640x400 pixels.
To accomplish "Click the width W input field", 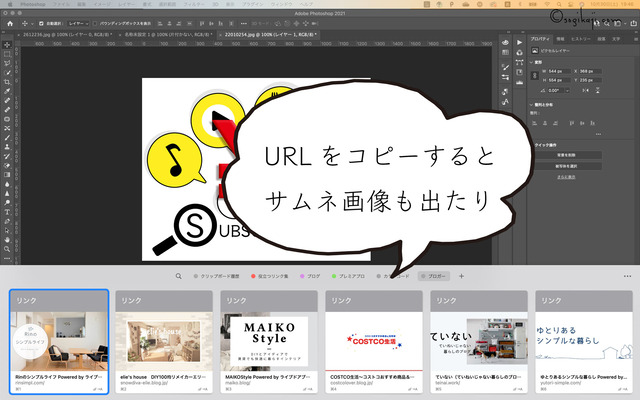I will point(559,71).
